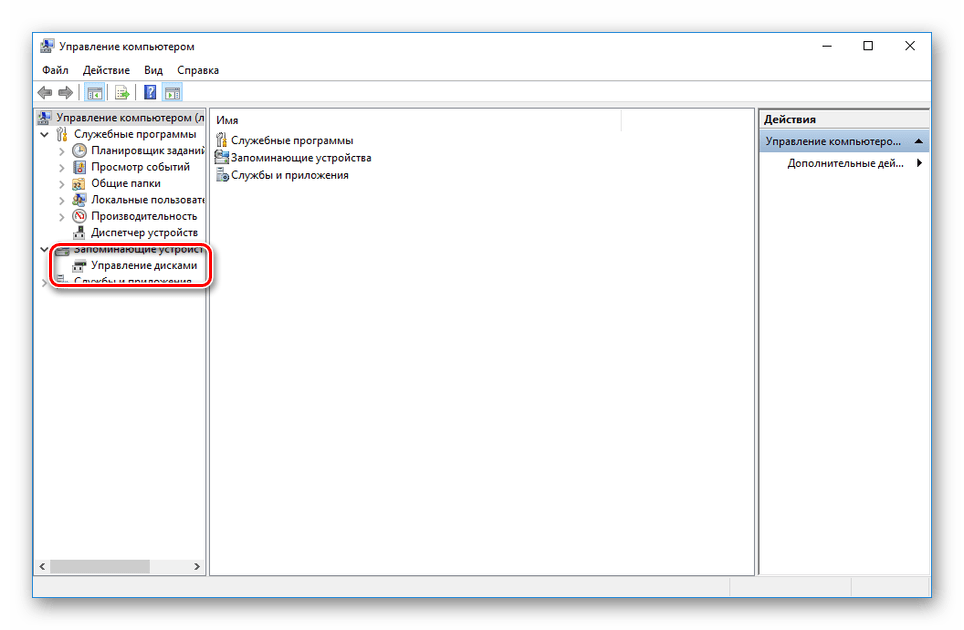Click Службы и приложения icon in center list
Viewport: 964px width, 630px height.
(222, 175)
